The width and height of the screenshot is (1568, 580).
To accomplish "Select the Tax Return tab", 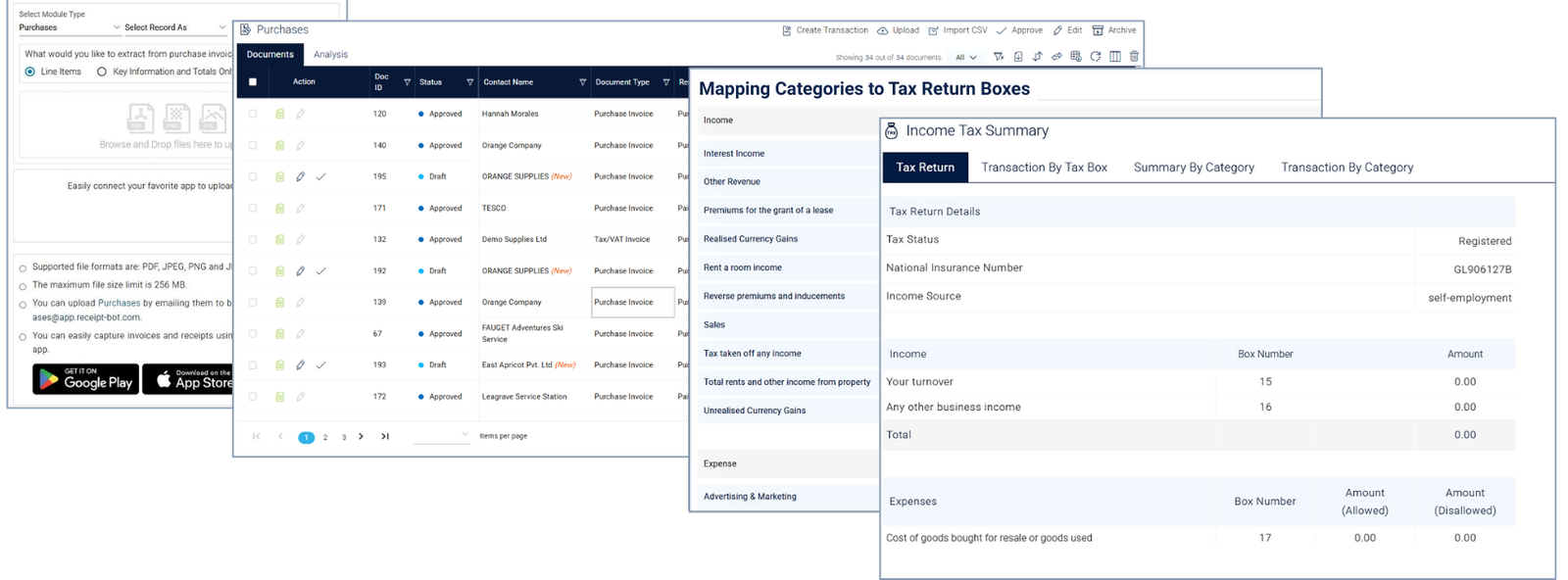I will click(925, 168).
